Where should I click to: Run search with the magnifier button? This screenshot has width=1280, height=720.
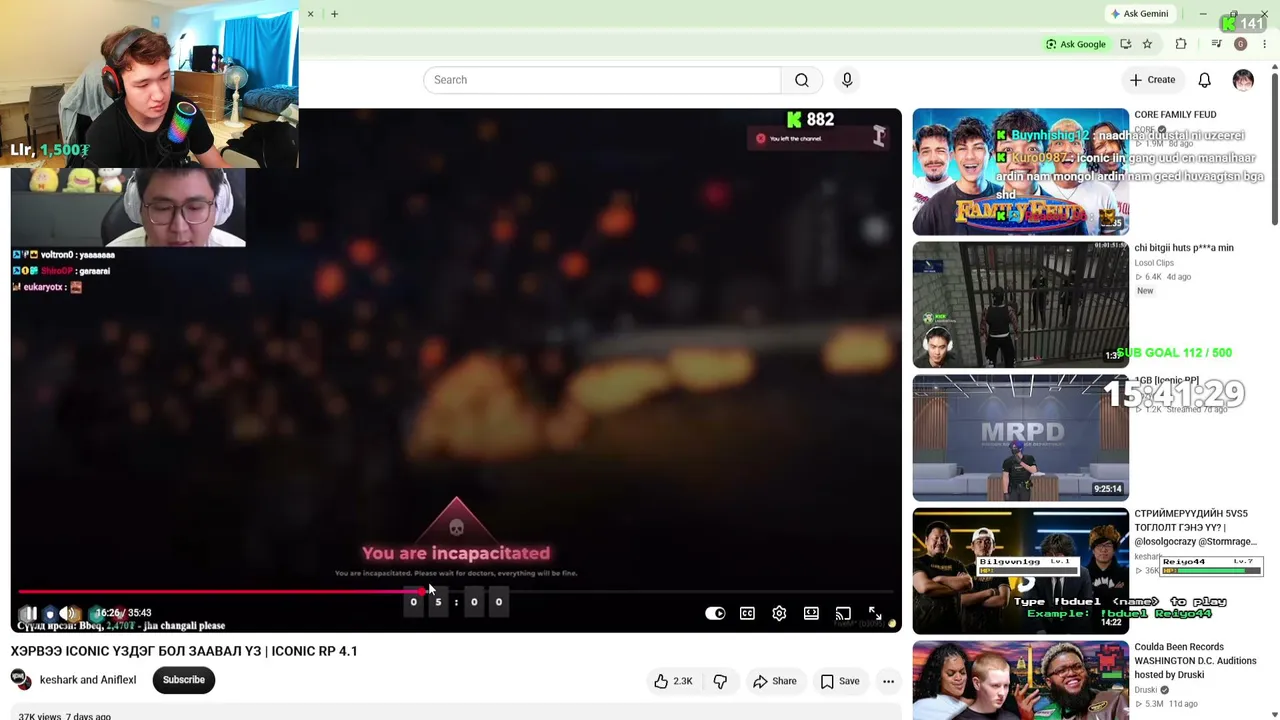(x=802, y=80)
